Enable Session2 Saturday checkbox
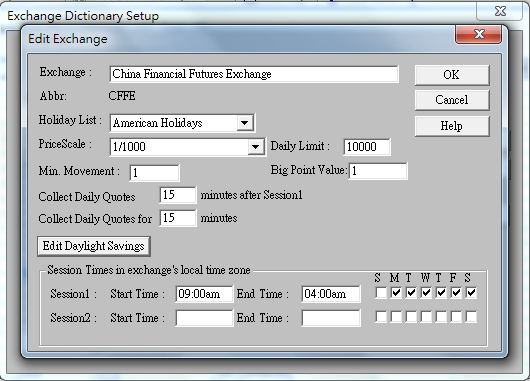 (471, 317)
